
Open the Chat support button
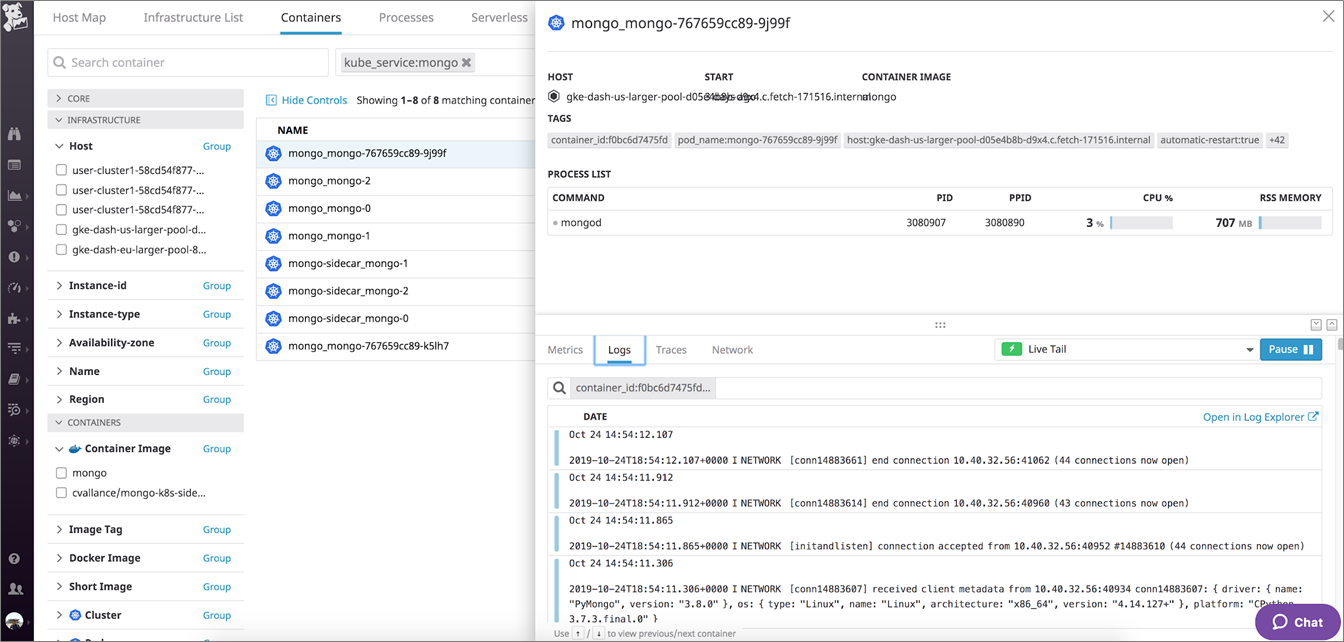(1297, 622)
